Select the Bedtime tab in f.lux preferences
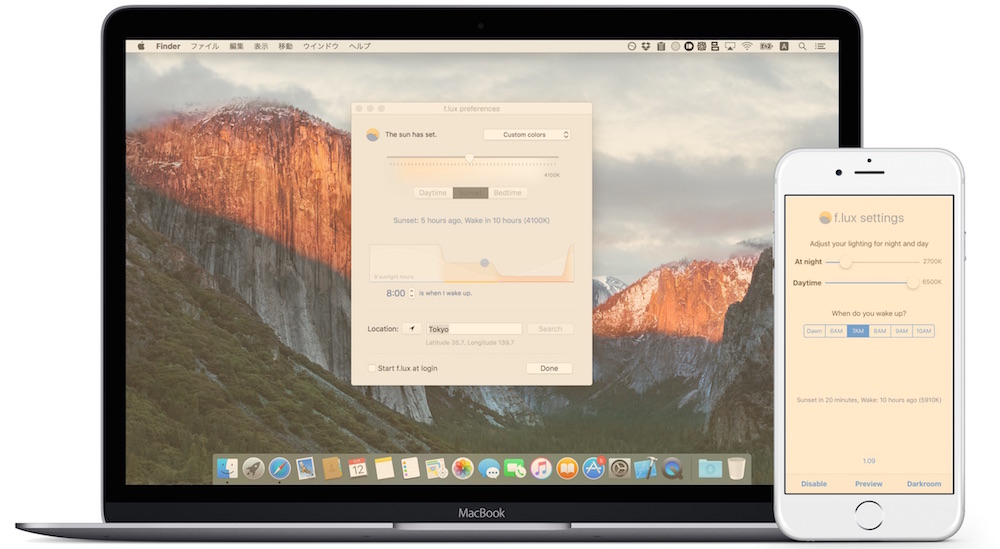This screenshot has width=1000, height=549. coord(508,193)
